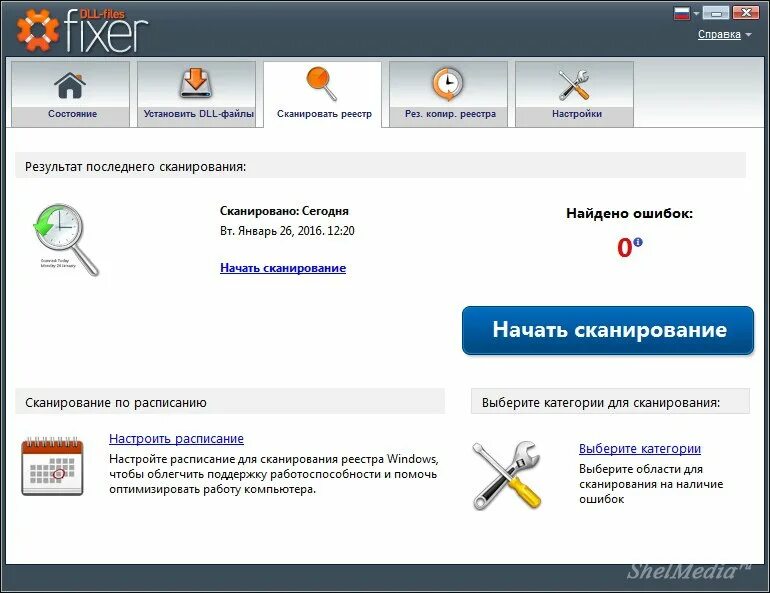This screenshot has height=593, width=770.
Task: Open the language dropdown arrow near flag
Action: [x=696, y=14]
